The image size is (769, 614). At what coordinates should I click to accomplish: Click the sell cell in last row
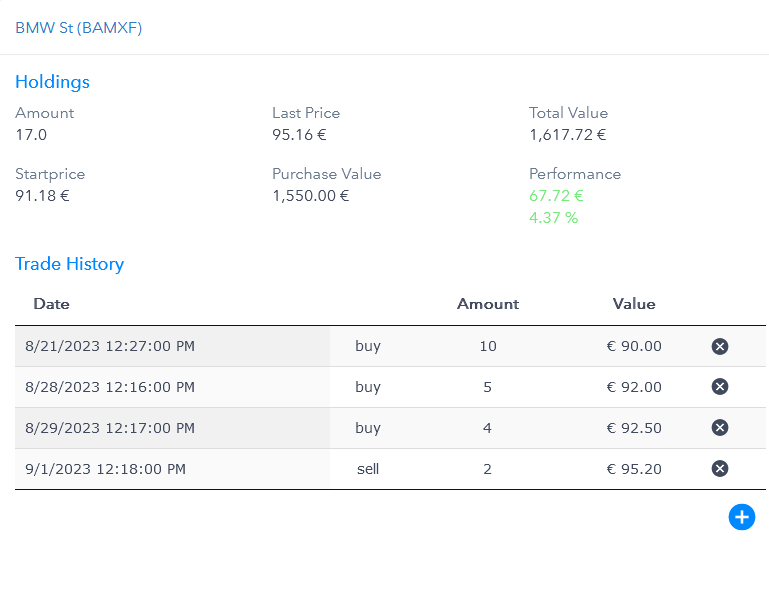[368, 469]
